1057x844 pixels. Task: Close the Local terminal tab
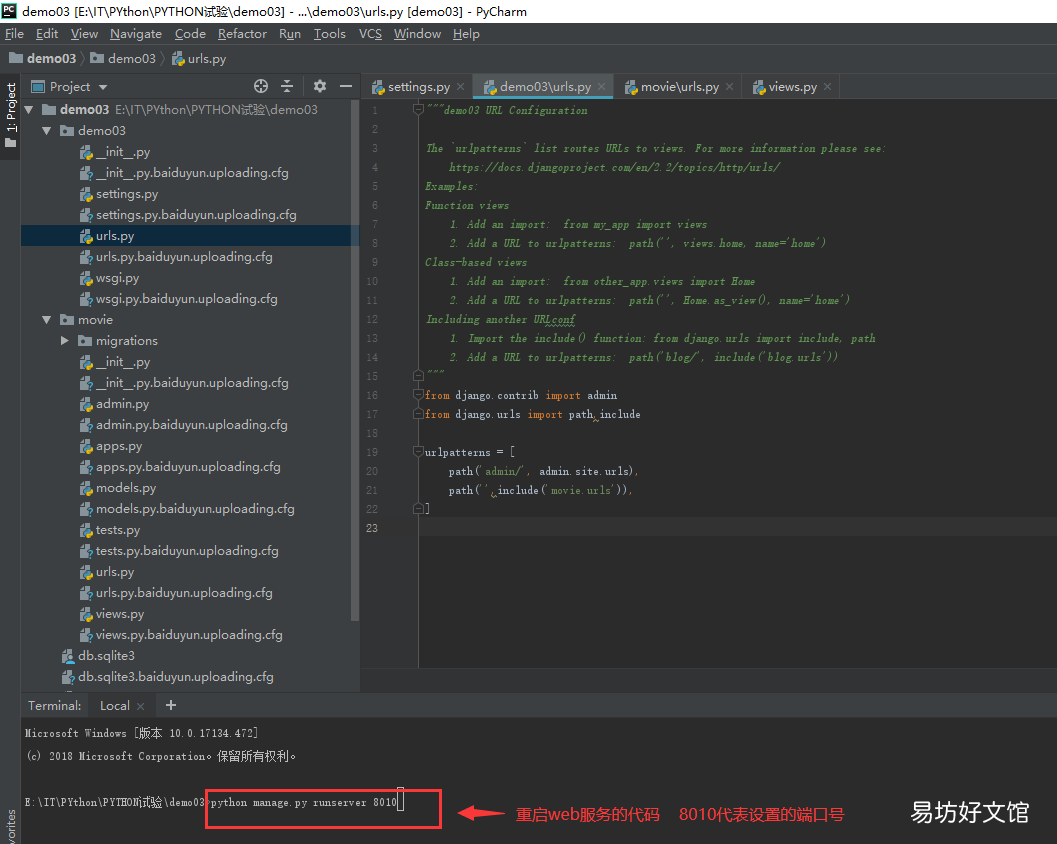point(140,706)
